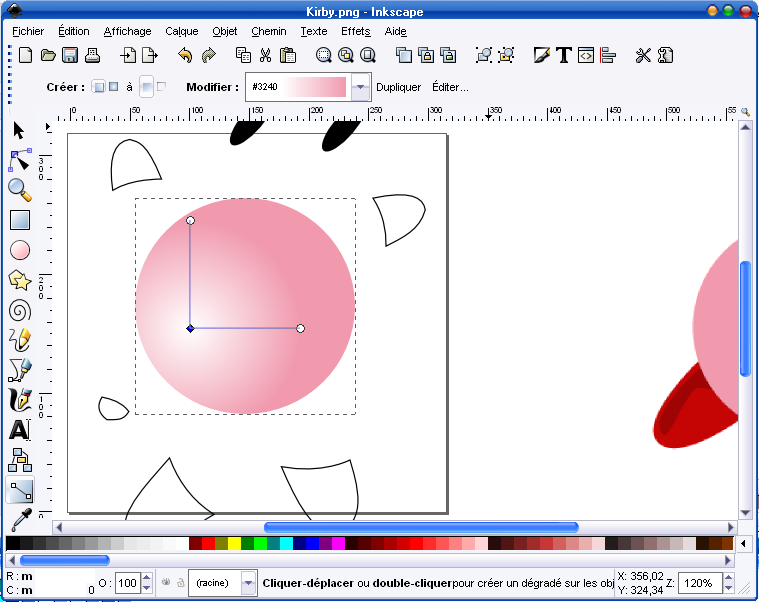Open the Fichier menu
This screenshot has width=759, height=602.
[x=28, y=31]
